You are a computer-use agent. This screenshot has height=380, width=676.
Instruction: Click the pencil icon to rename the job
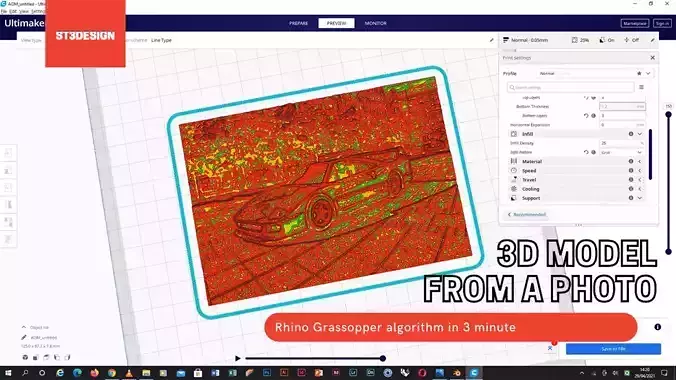tap(24, 337)
